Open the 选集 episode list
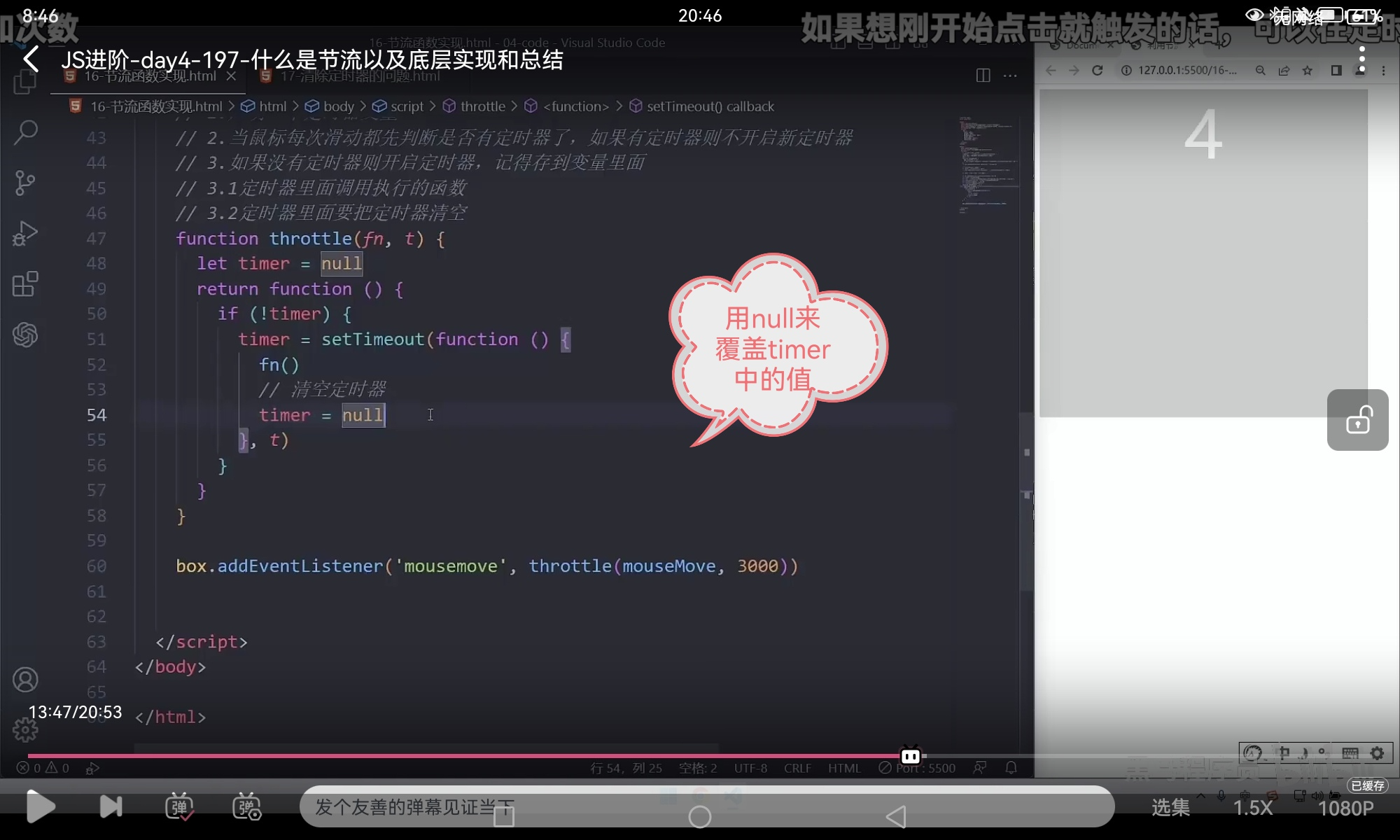The width and height of the screenshot is (1400, 840). (x=1170, y=808)
